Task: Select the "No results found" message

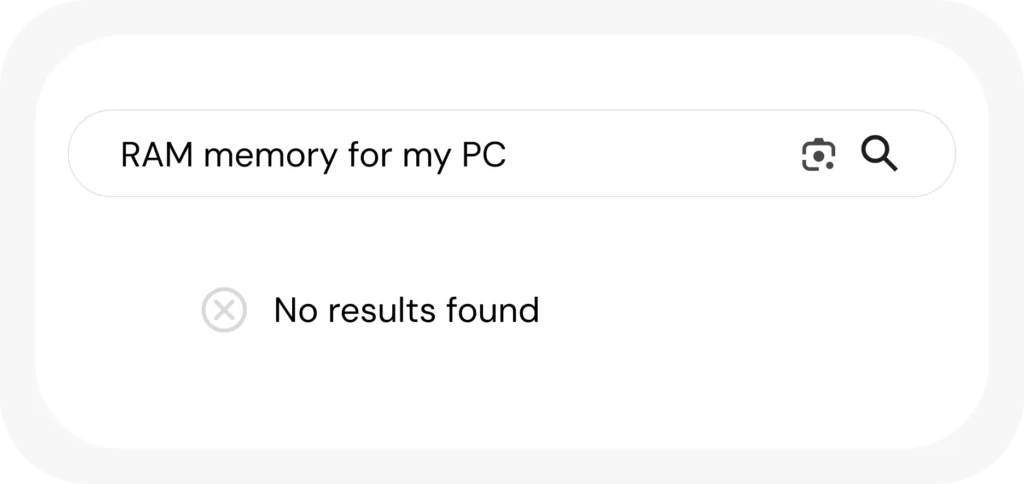Action: [x=406, y=310]
